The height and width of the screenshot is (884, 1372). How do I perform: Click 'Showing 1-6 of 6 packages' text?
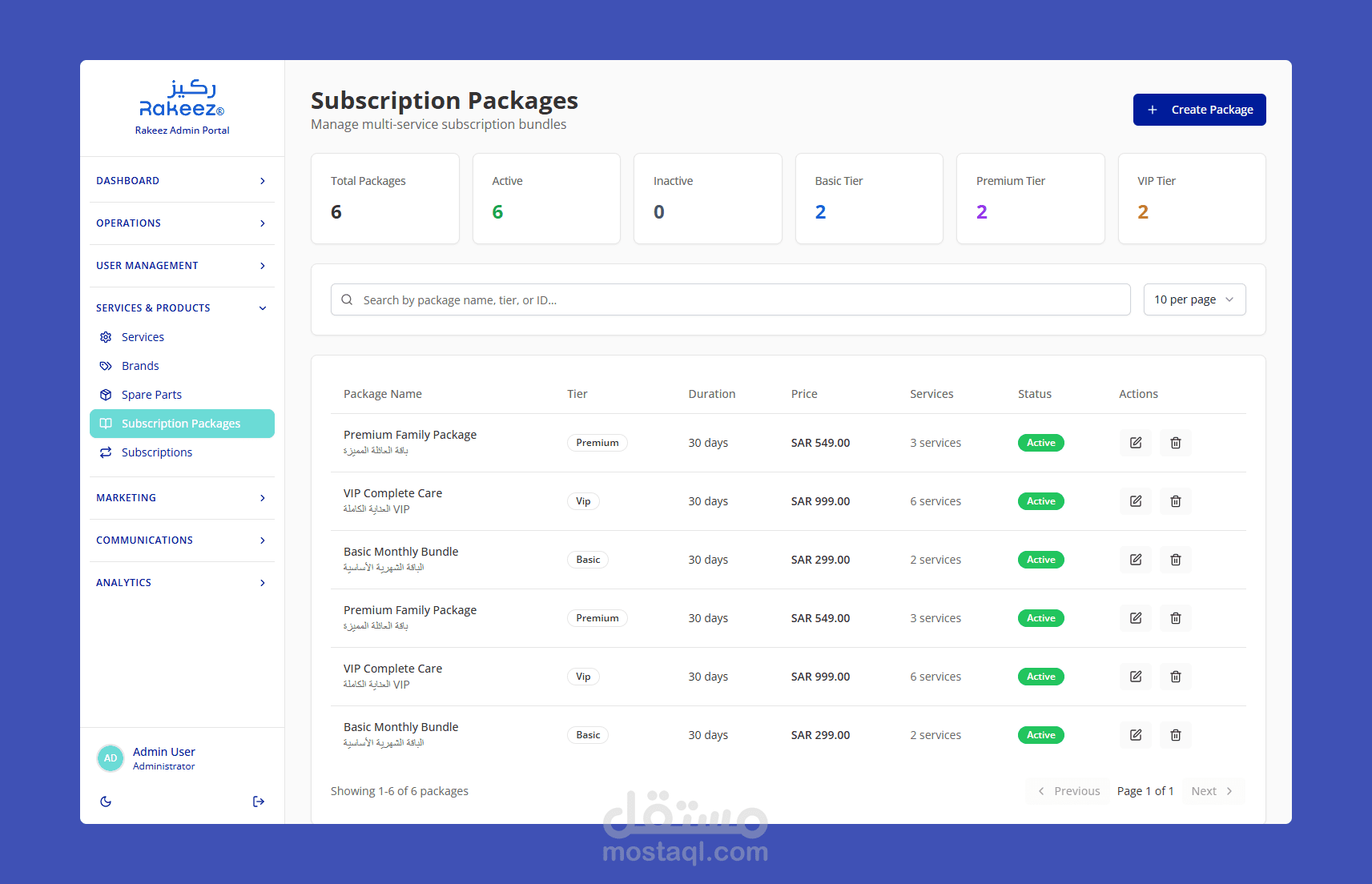[x=400, y=791]
